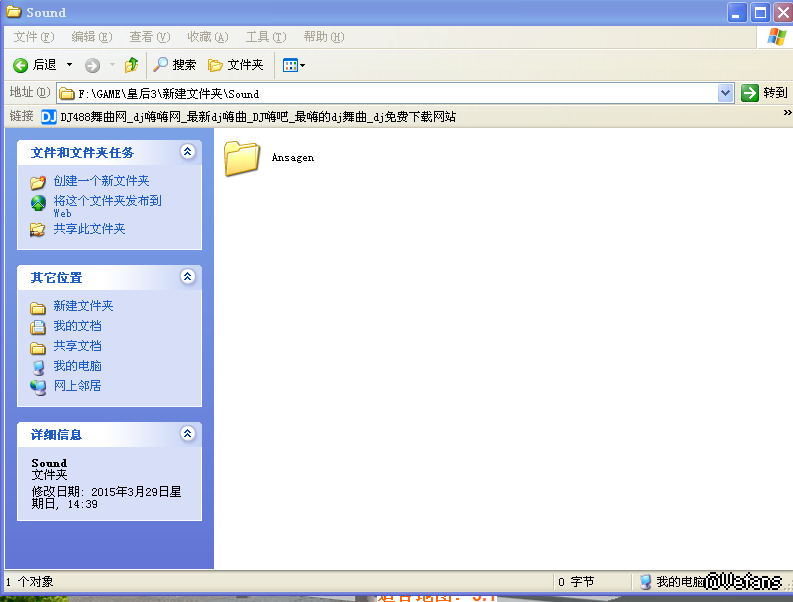Go to 新建文件夹 in other places
The image size is (793, 602).
pos(83,306)
